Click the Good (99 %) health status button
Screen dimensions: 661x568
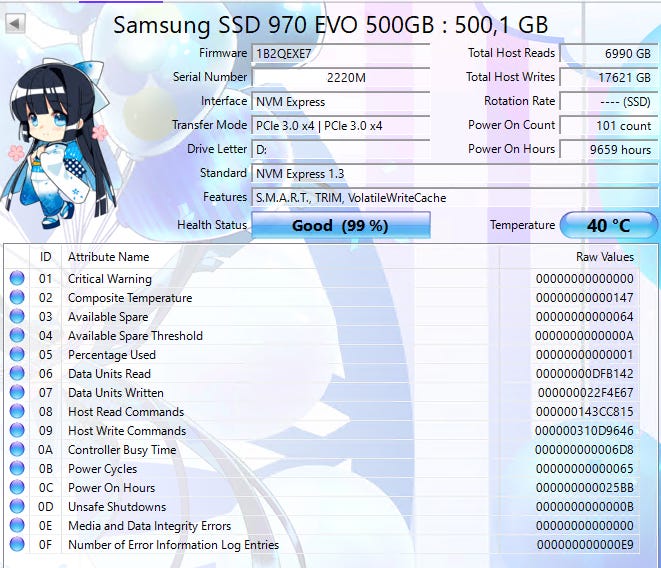click(x=341, y=225)
